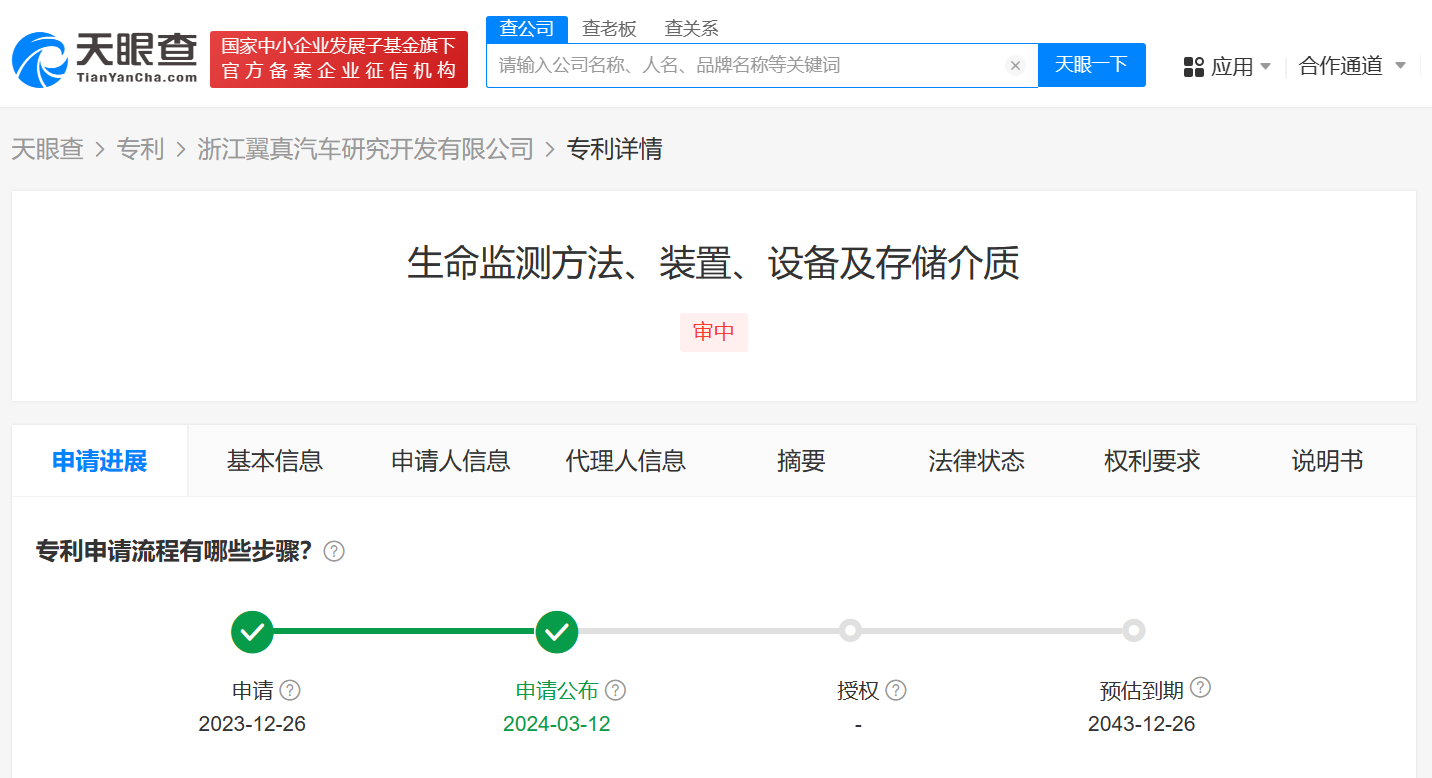Screen dimensions: 1432x778
Task: Click the help icon next to 申请
Action: coord(290,690)
